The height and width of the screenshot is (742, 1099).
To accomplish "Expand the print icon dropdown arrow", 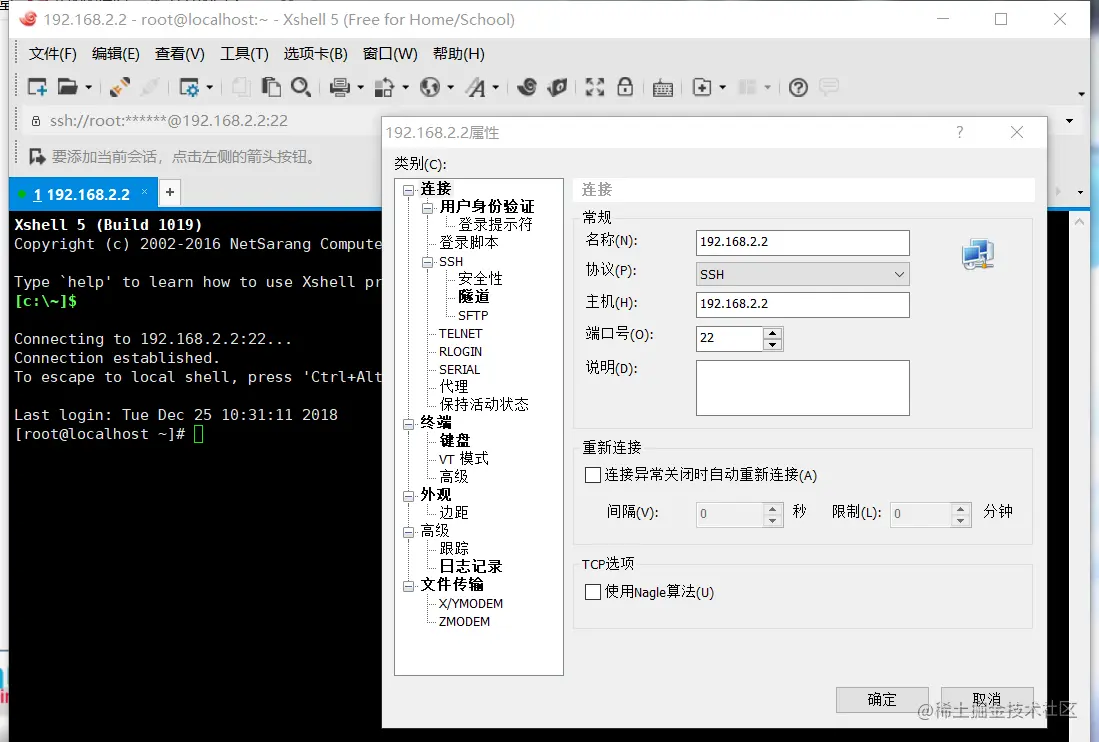I will point(360,88).
